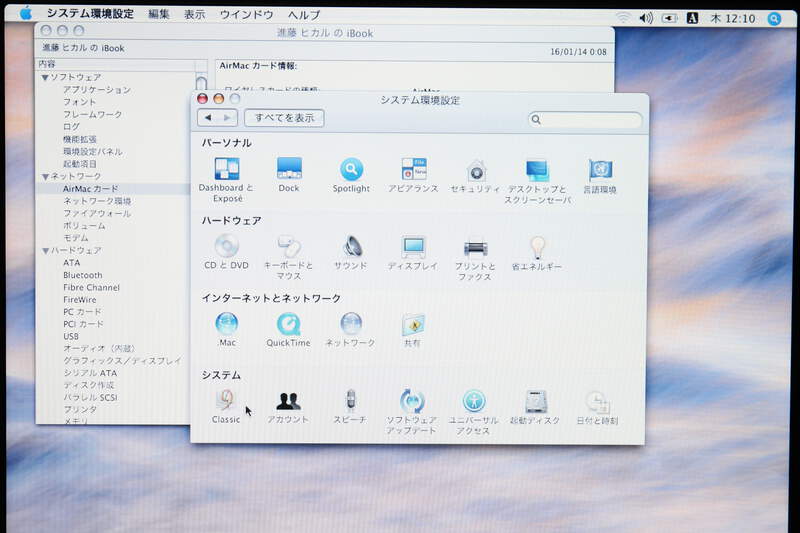The width and height of the screenshot is (800, 533).
Task: Select フォント in System Profiler sidebar
Action: tap(80, 102)
